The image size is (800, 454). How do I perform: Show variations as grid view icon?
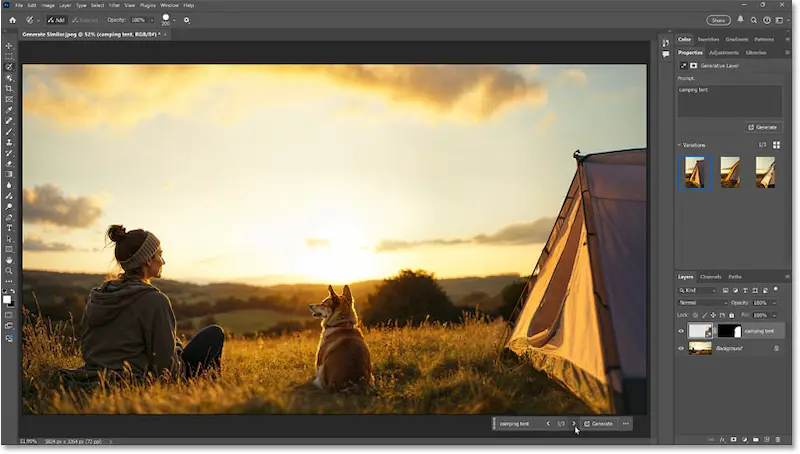click(x=777, y=145)
